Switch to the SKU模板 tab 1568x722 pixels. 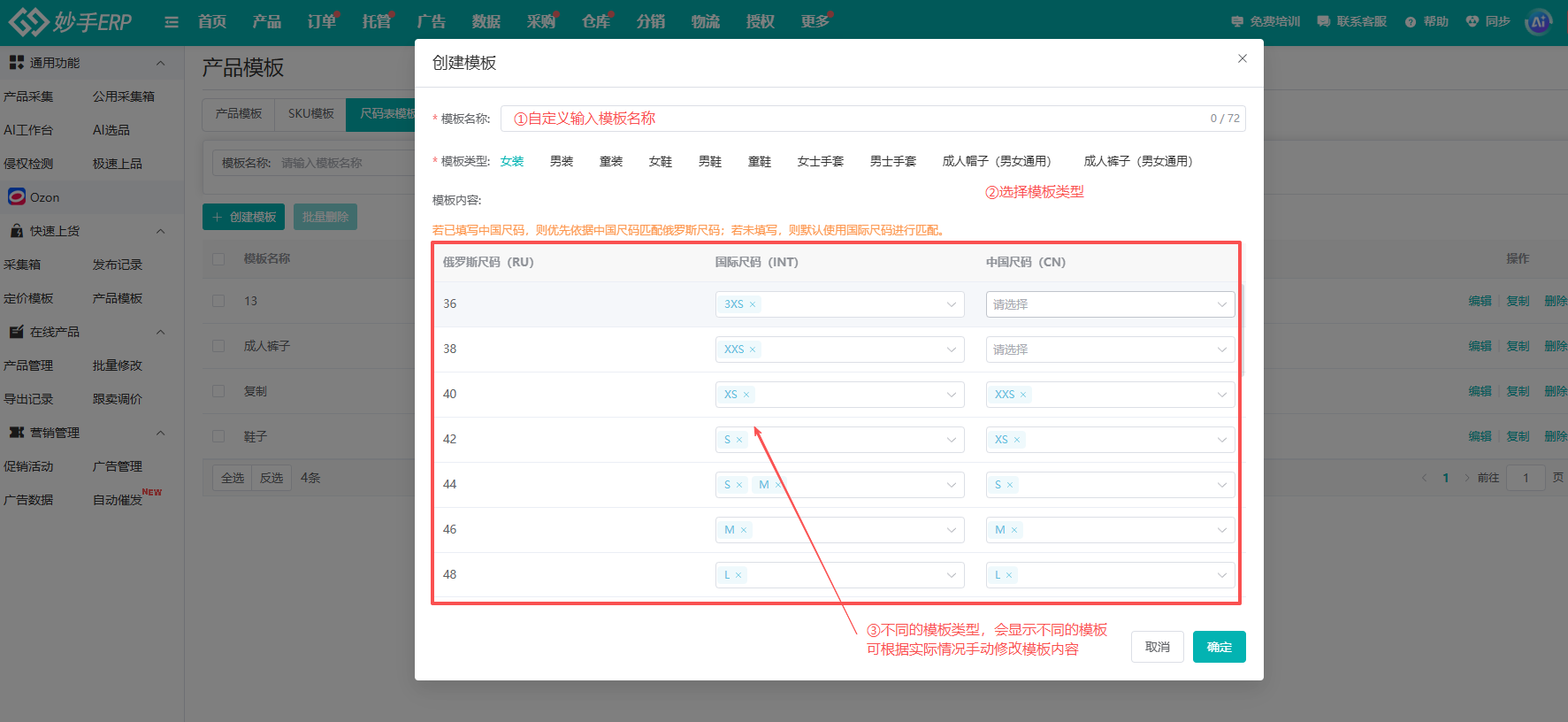(310, 114)
